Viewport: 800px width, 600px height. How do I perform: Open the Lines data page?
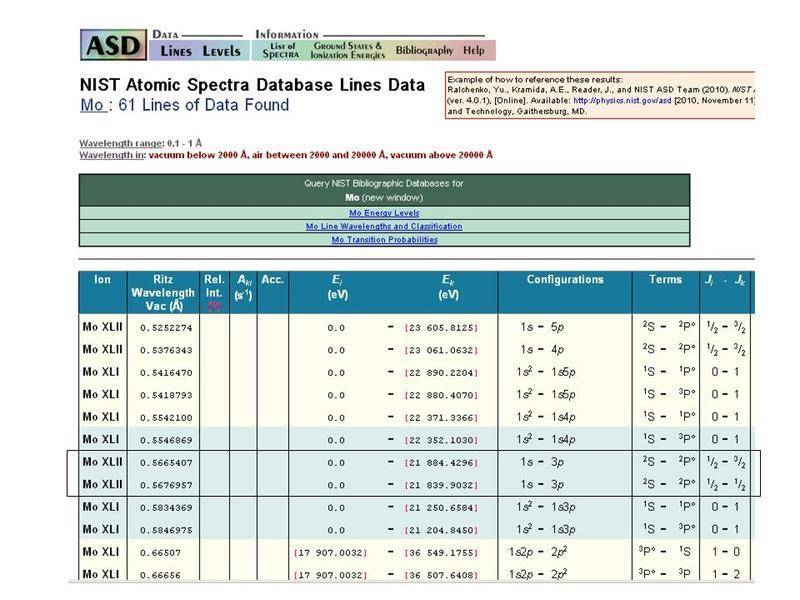pyautogui.click(x=176, y=51)
